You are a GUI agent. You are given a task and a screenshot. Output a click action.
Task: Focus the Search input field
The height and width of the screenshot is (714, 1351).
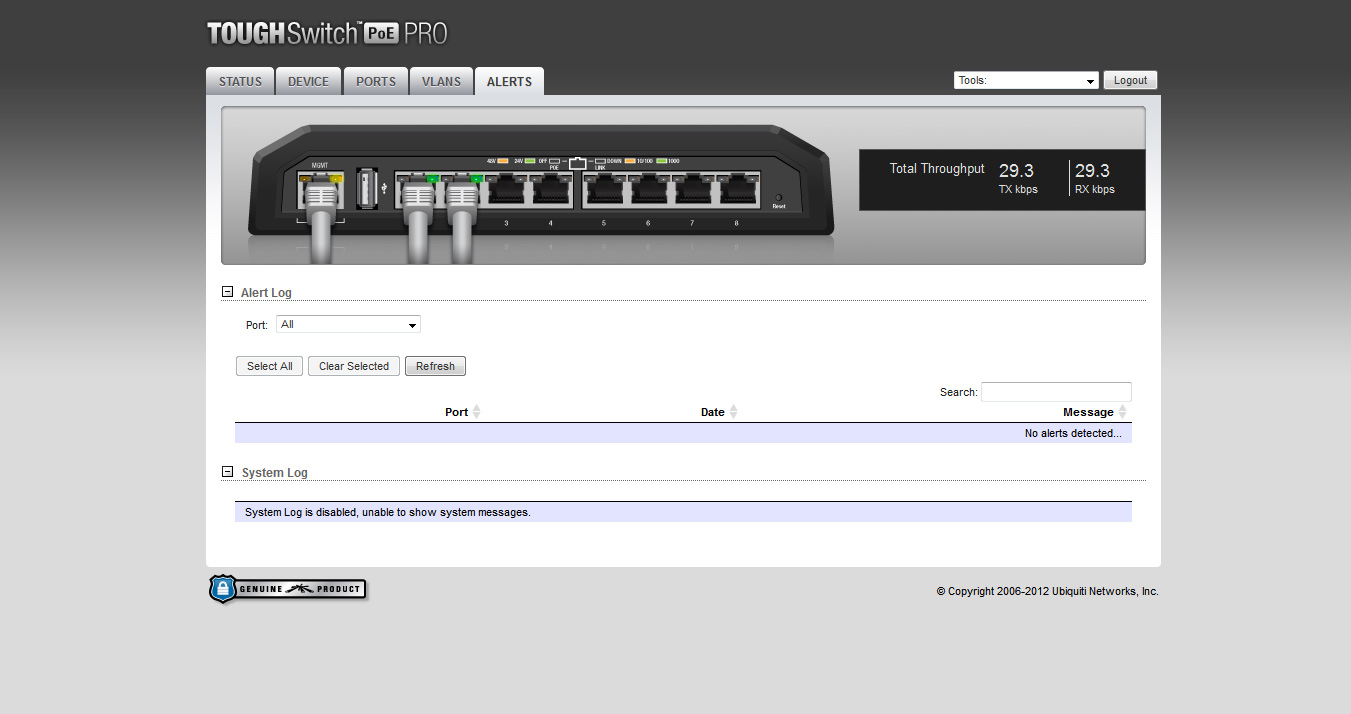[1056, 392]
